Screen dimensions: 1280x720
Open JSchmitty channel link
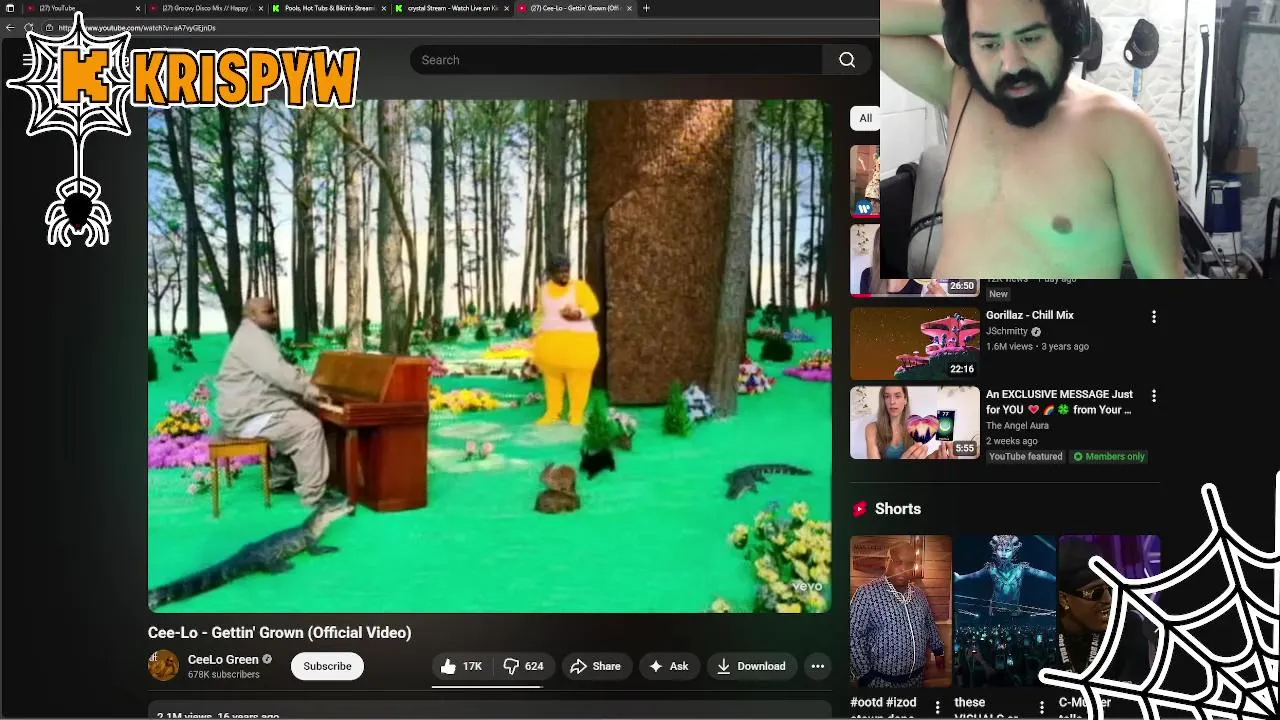point(1007,331)
